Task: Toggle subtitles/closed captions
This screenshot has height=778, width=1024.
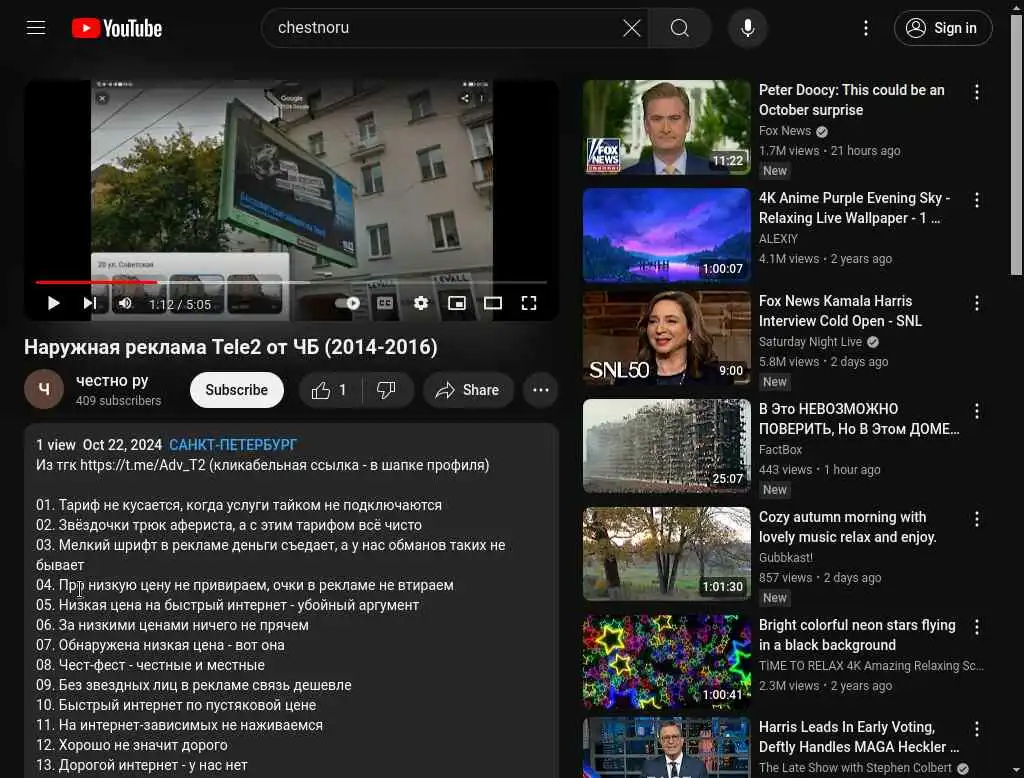Action: point(385,303)
